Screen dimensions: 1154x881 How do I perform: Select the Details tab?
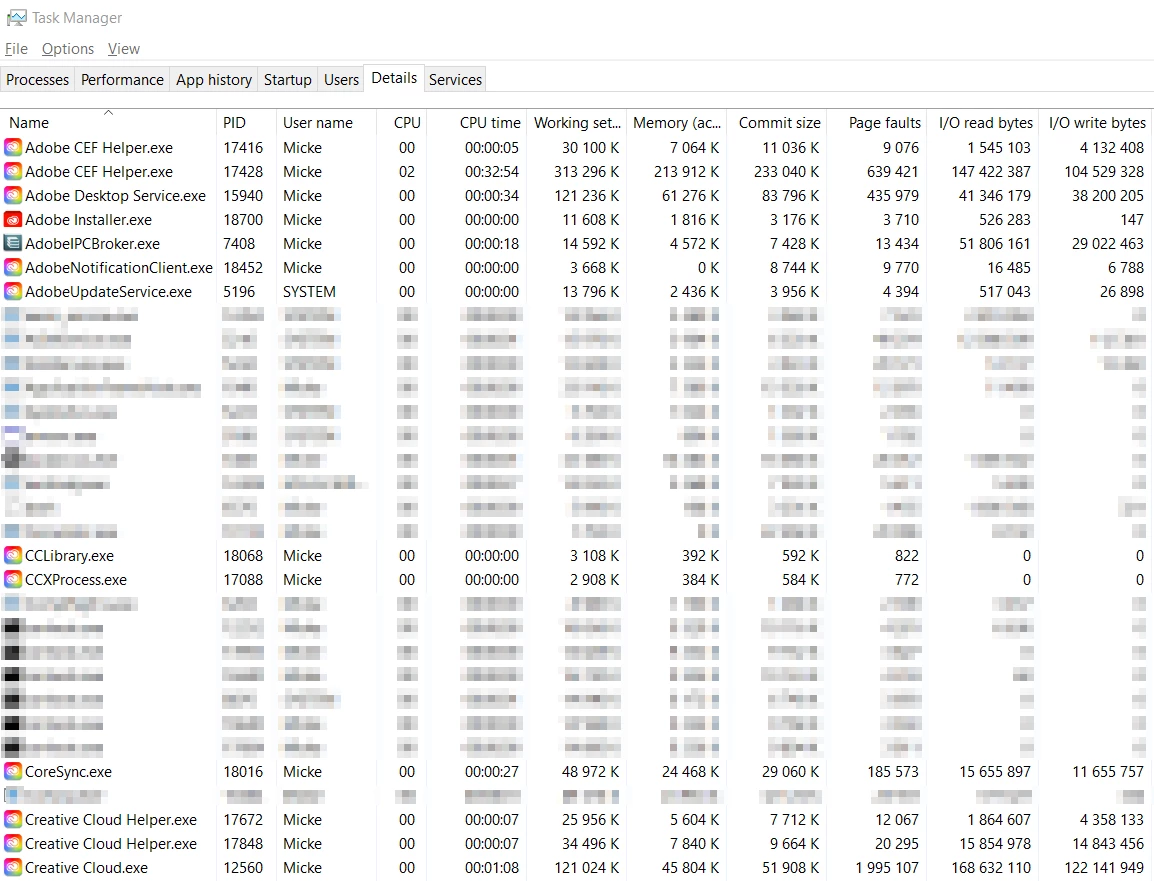[x=394, y=78]
